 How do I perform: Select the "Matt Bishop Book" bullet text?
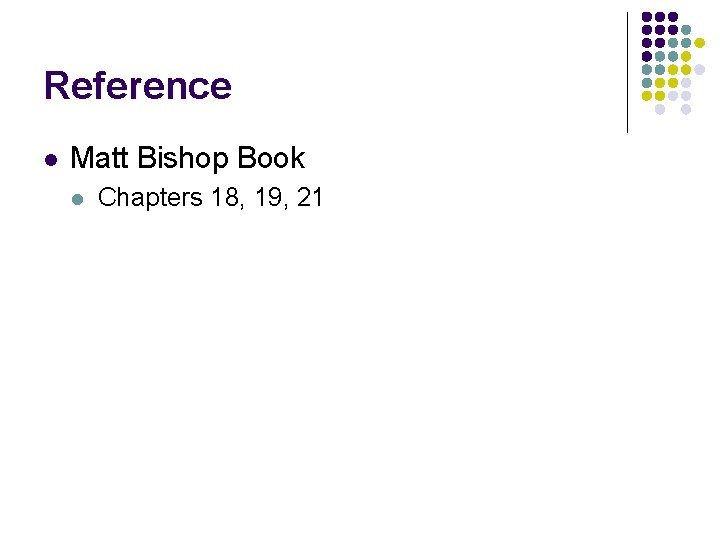[188, 158]
